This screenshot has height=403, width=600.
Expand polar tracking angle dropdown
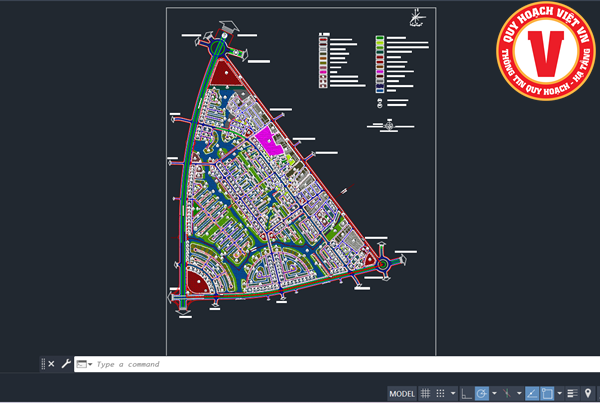[x=494, y=393]
